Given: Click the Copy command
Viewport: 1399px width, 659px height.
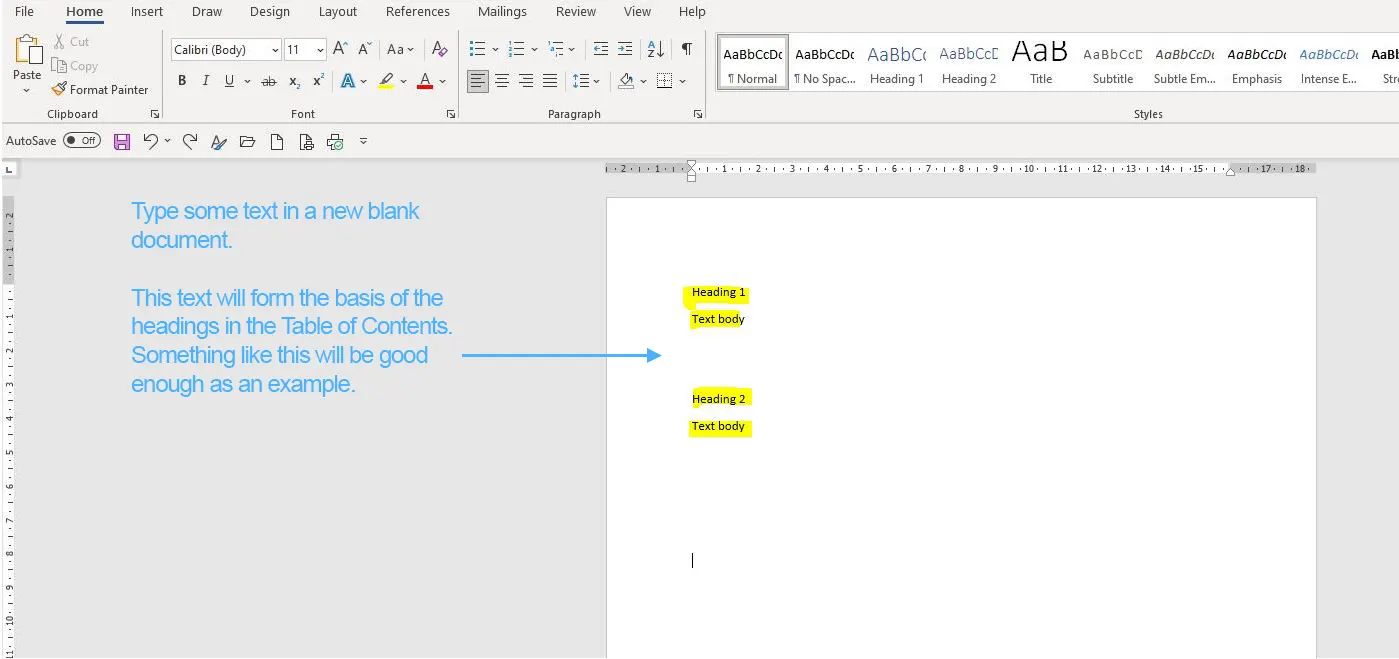Looking at the screenshot, I should pyautogui.click(x=75, y=66).
